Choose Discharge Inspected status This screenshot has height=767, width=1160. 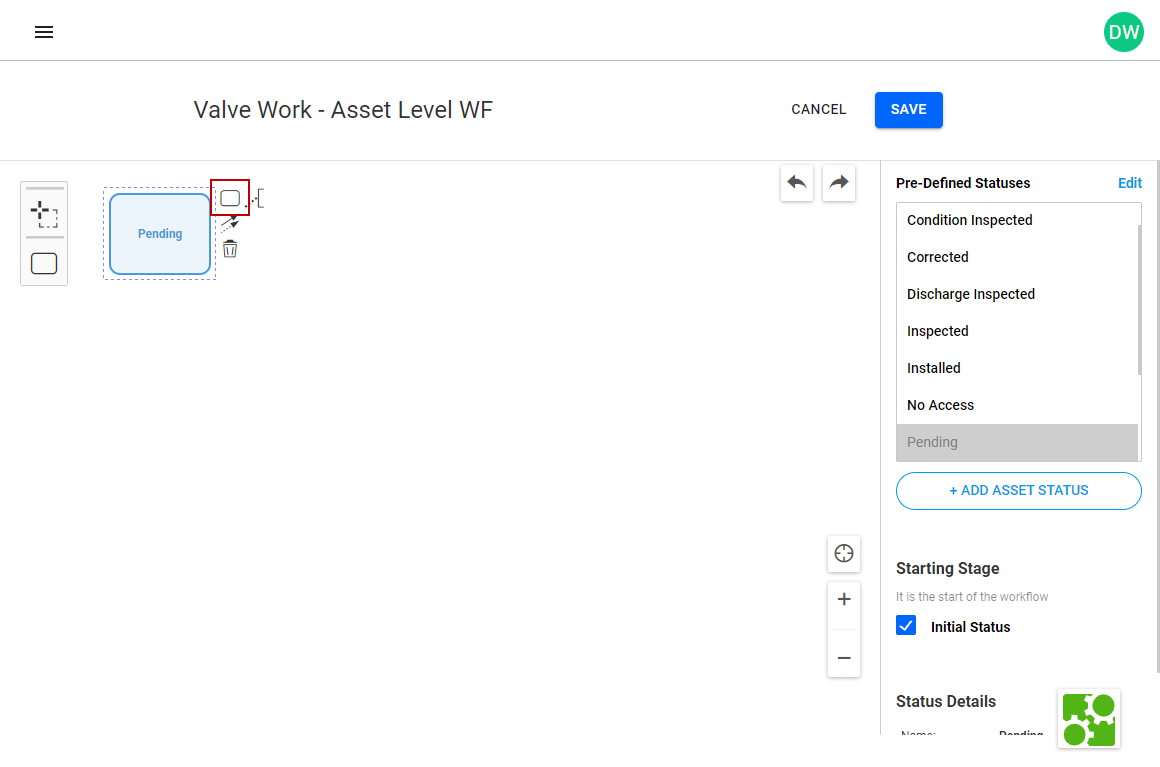pyautogui.click(x=1016, y=294)
